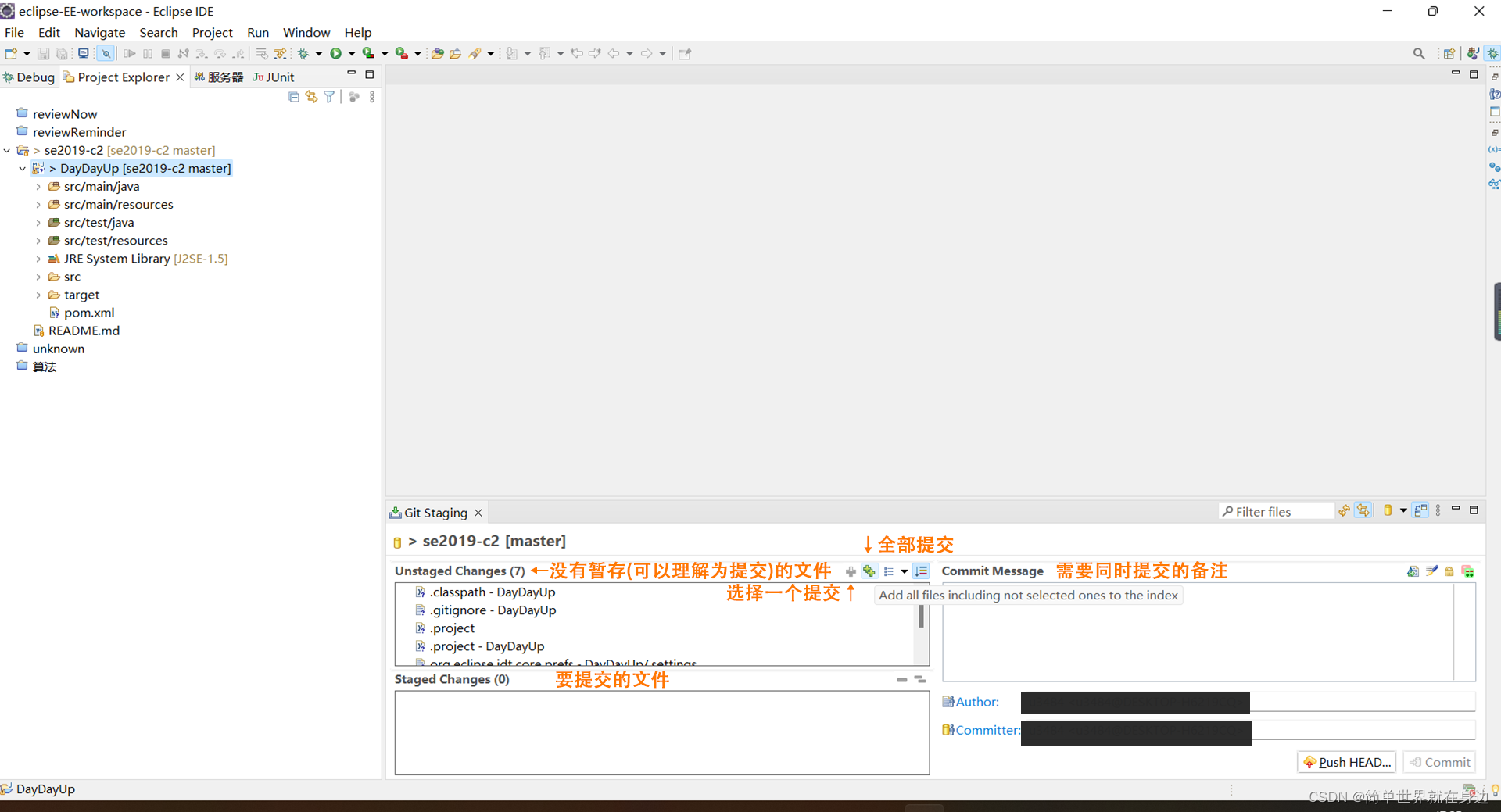Click the Commit button
The width and height of the screenshot is (1501, 812).
pos(1439,762)
